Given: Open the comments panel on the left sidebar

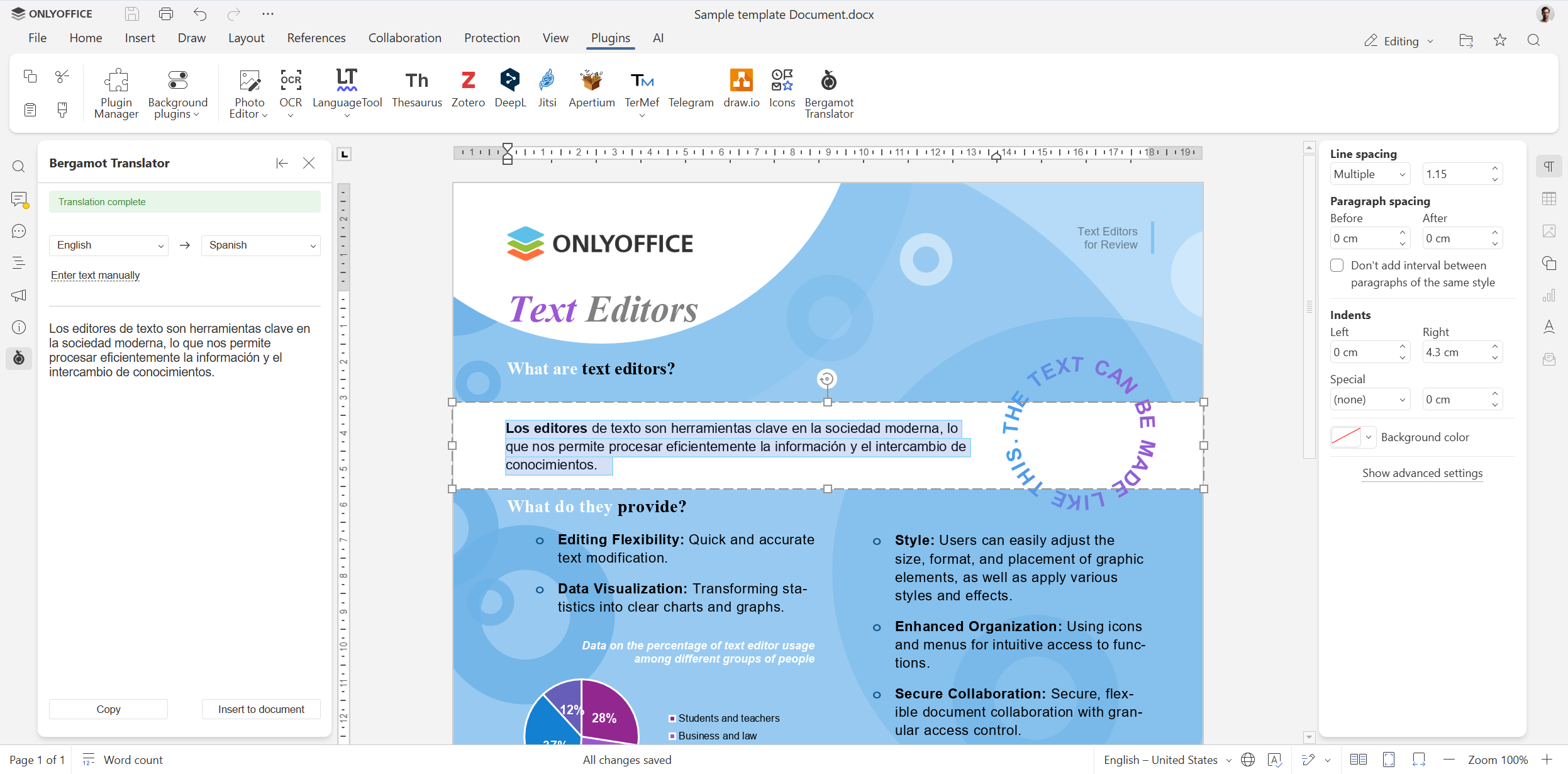Looking at the screenshot, I should (18, 199).
